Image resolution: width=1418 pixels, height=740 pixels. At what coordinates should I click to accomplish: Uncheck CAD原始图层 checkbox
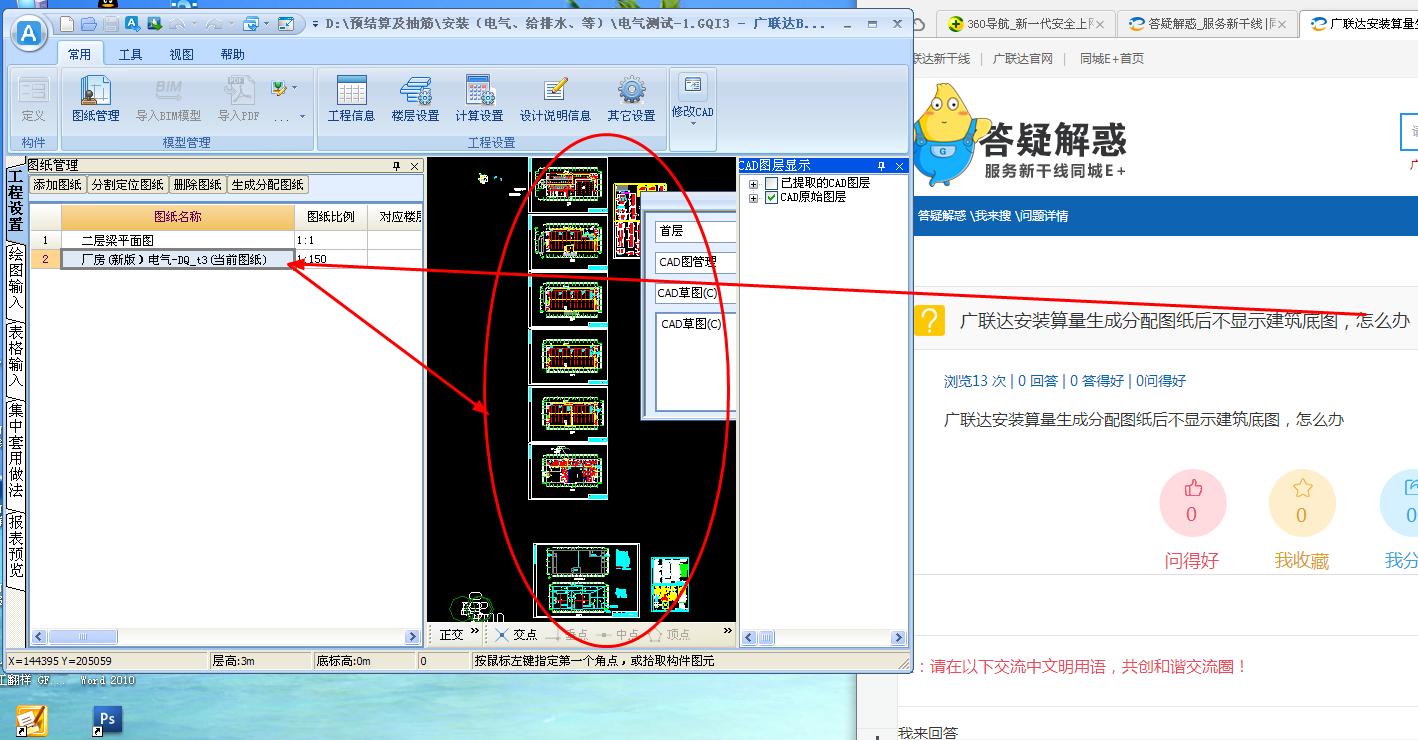[771, 198]
